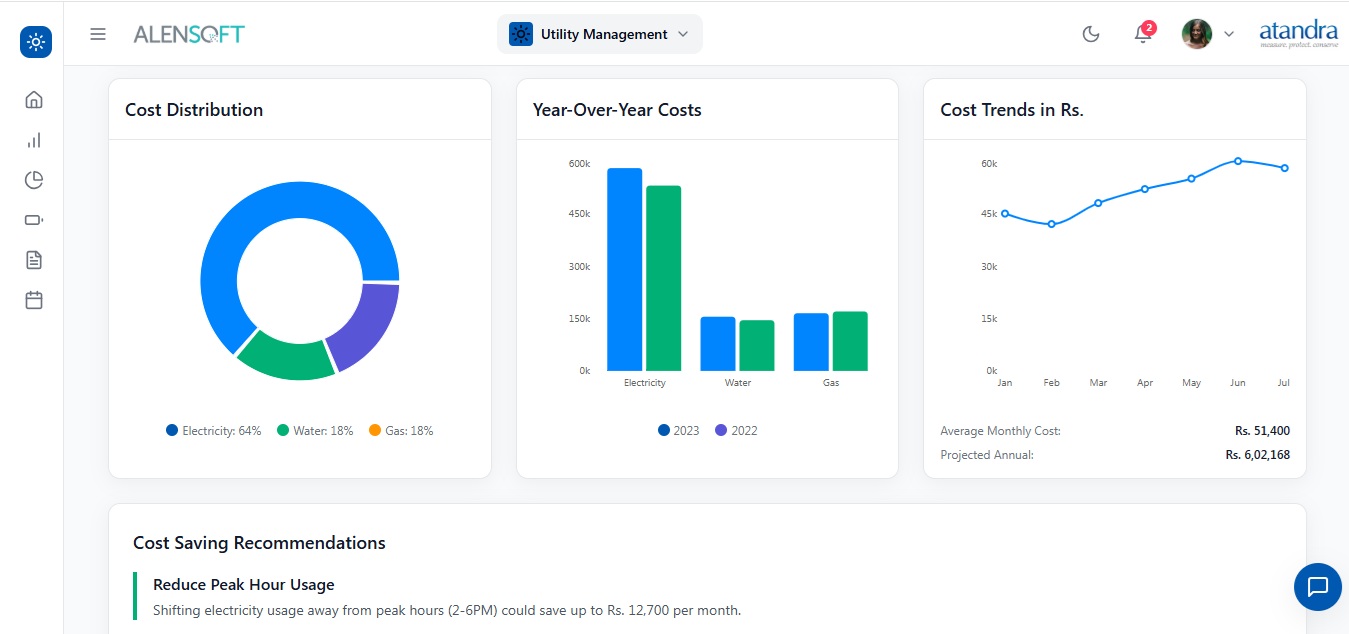The height and width of the screenshot is (634, 1349).
Task: Toggle Water legend in Cost Distribution
Action: [x=315, y=431]
